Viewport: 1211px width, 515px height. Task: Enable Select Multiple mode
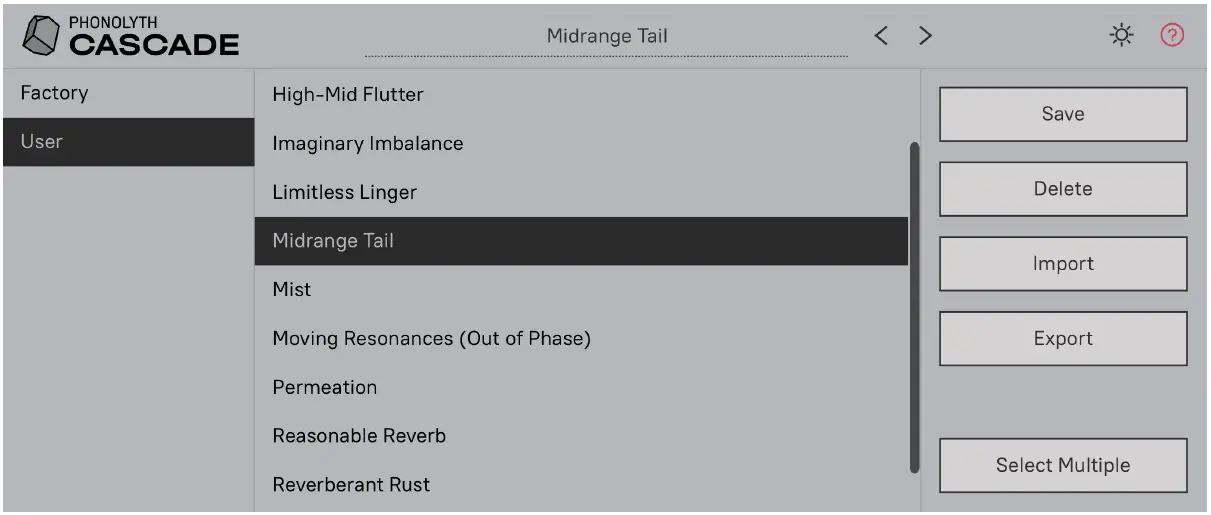tap(1062, 465)
